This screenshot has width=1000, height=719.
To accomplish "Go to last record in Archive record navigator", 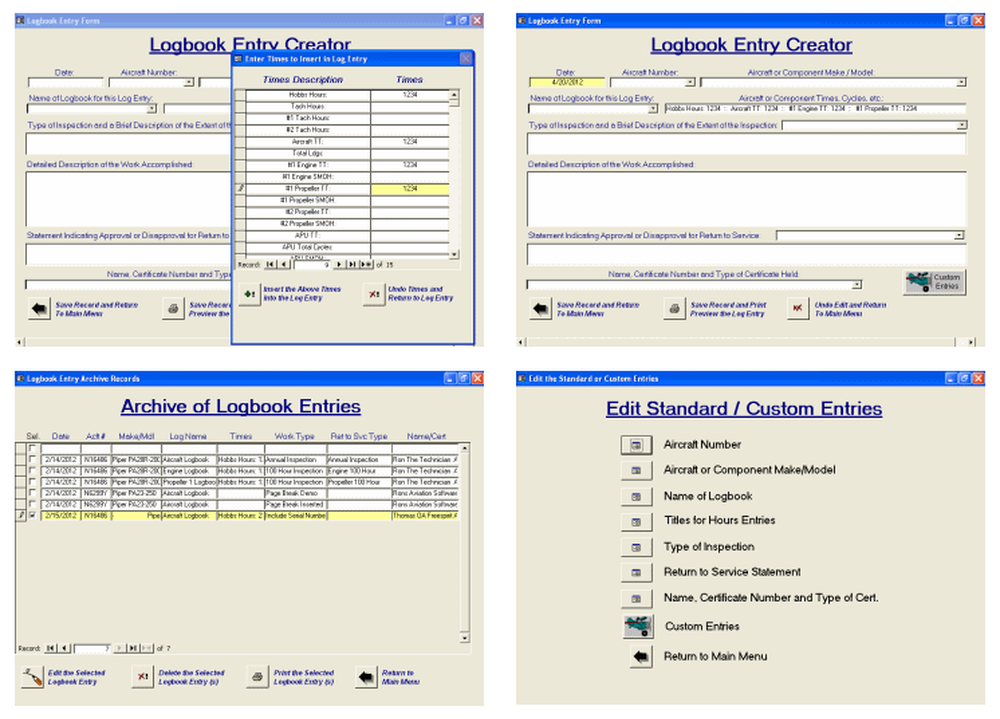I will (133, 648).
